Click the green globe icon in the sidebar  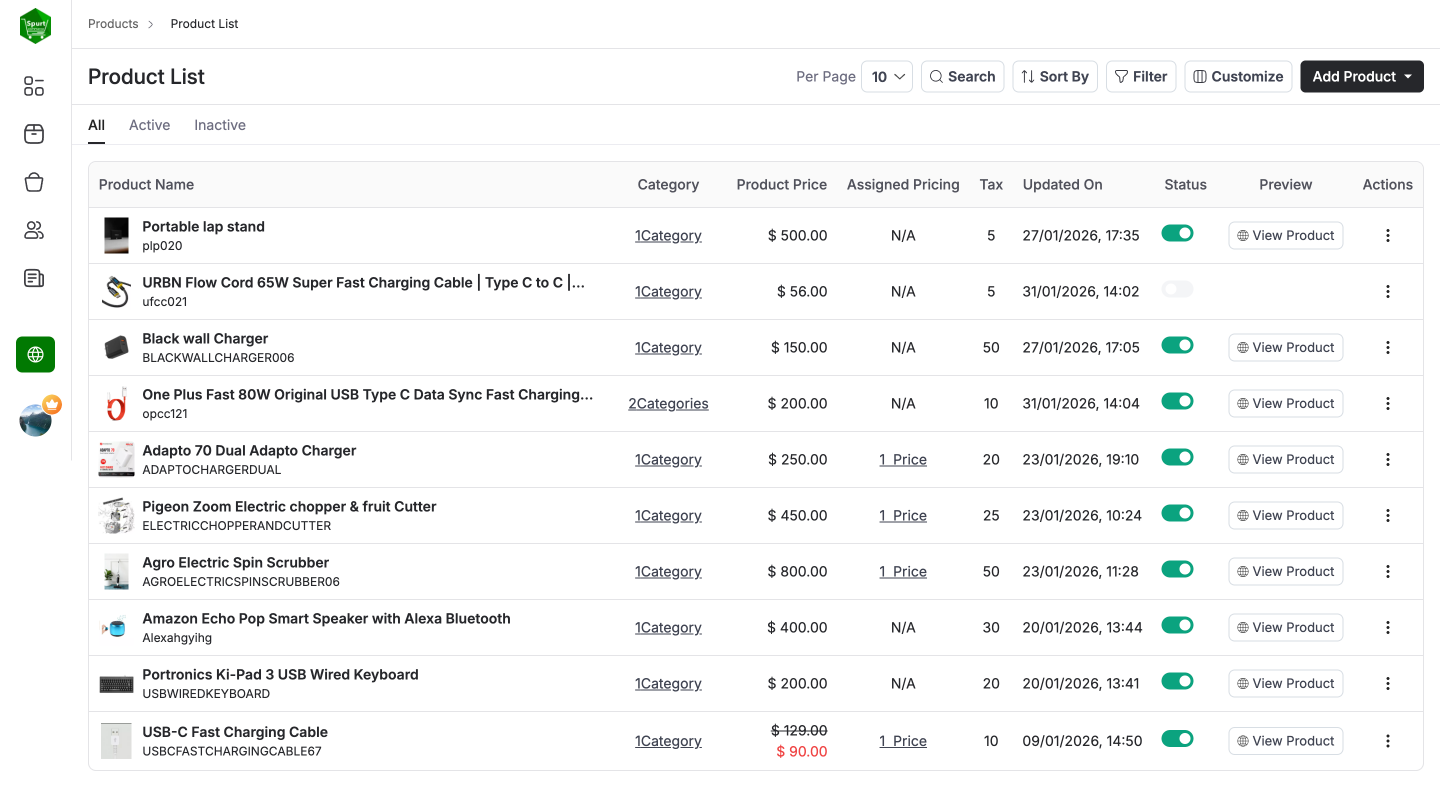35,354
